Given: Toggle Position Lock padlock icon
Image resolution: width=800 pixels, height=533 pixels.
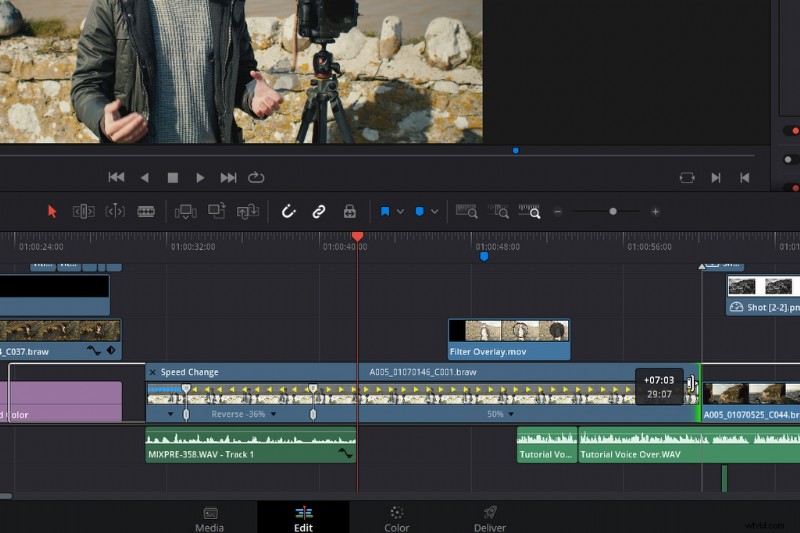Looking at the screenshot, I should click(349, 211).
